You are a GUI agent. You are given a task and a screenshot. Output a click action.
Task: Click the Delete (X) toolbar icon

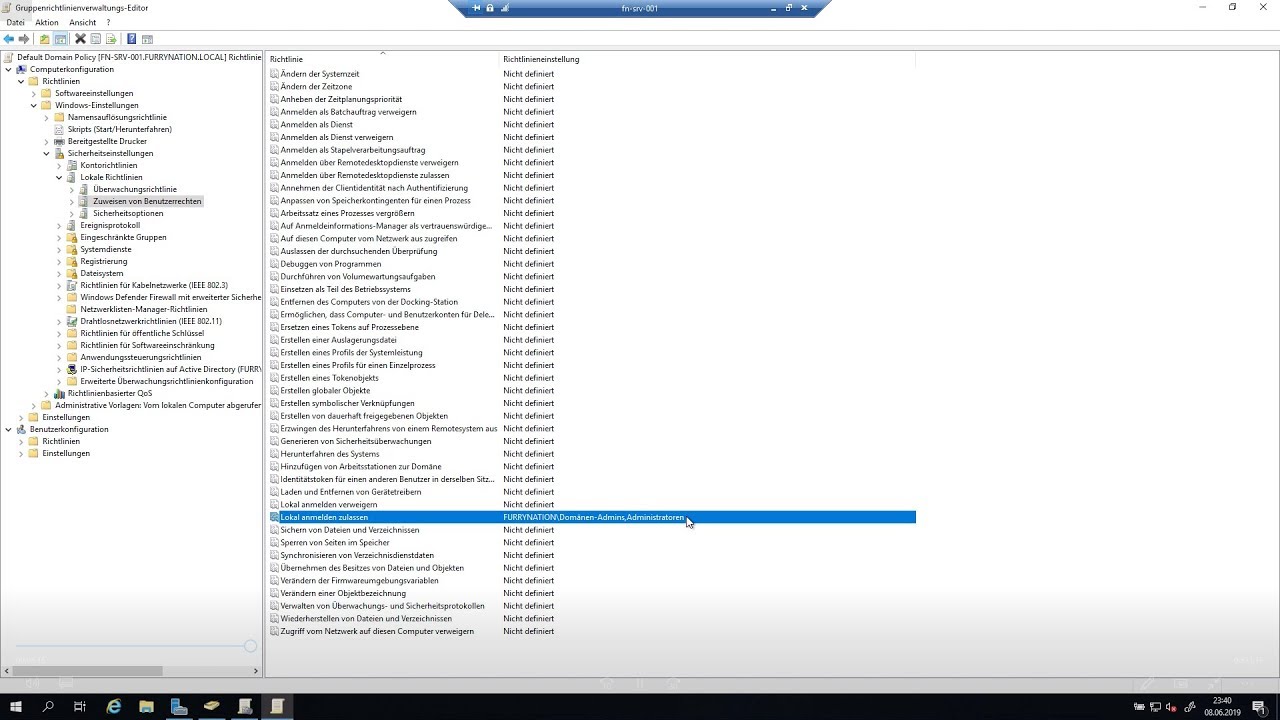coord(80,39)
